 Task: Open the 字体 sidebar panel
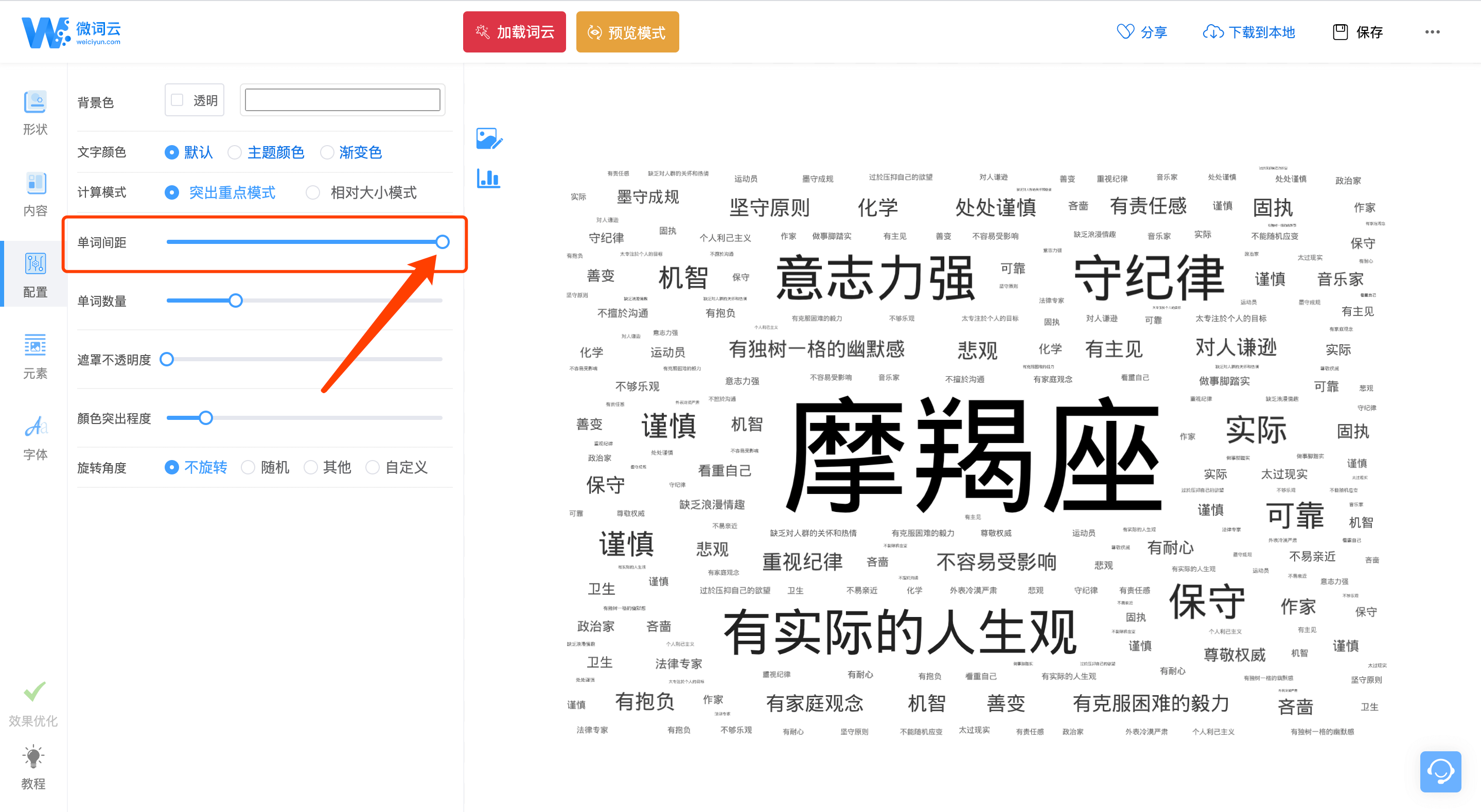coord(34,438)
